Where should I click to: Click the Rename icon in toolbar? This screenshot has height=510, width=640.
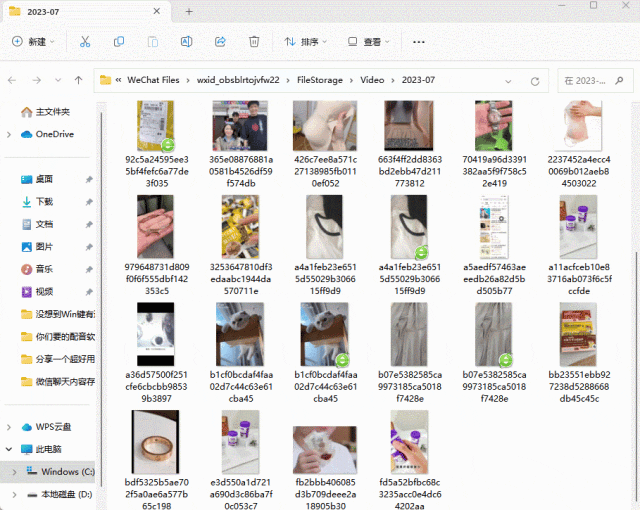coord(186,42)
